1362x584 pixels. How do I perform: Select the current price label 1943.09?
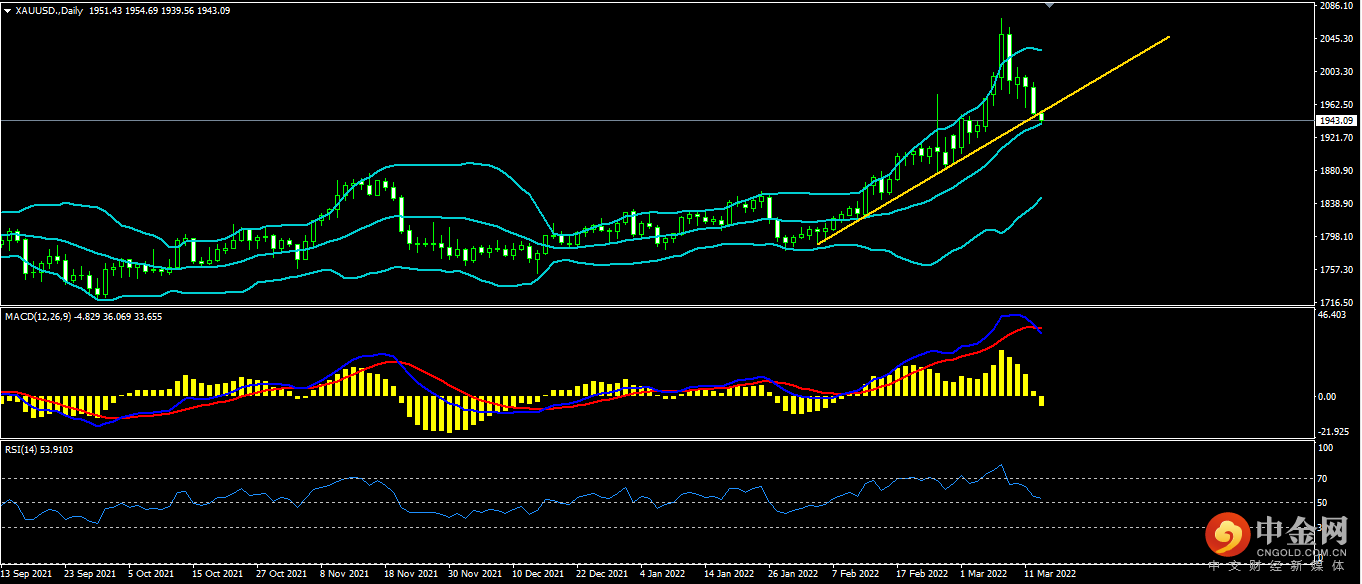[1335, 120]
